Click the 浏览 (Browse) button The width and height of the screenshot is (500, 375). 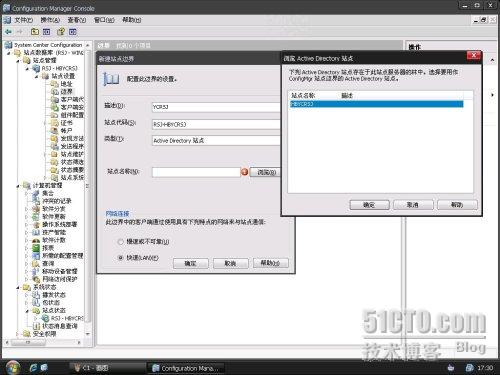tap(266, 172)
